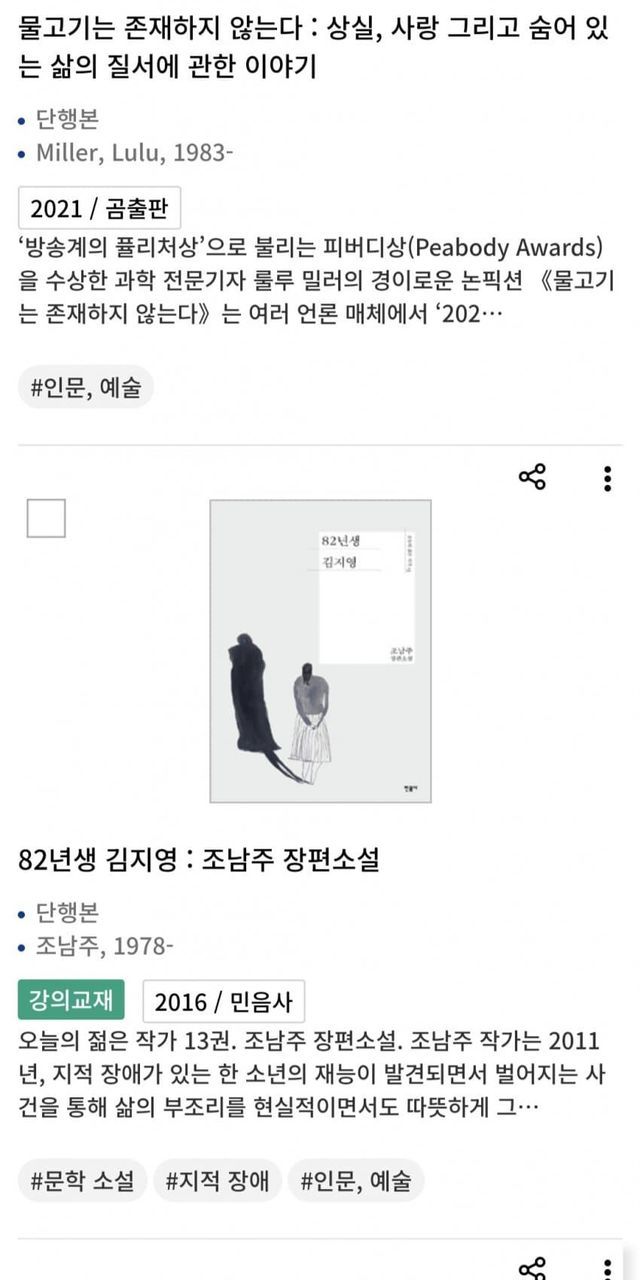Tap the #문학 소설 tag
Viewport: 640px width, 1280px height.
83,1181
